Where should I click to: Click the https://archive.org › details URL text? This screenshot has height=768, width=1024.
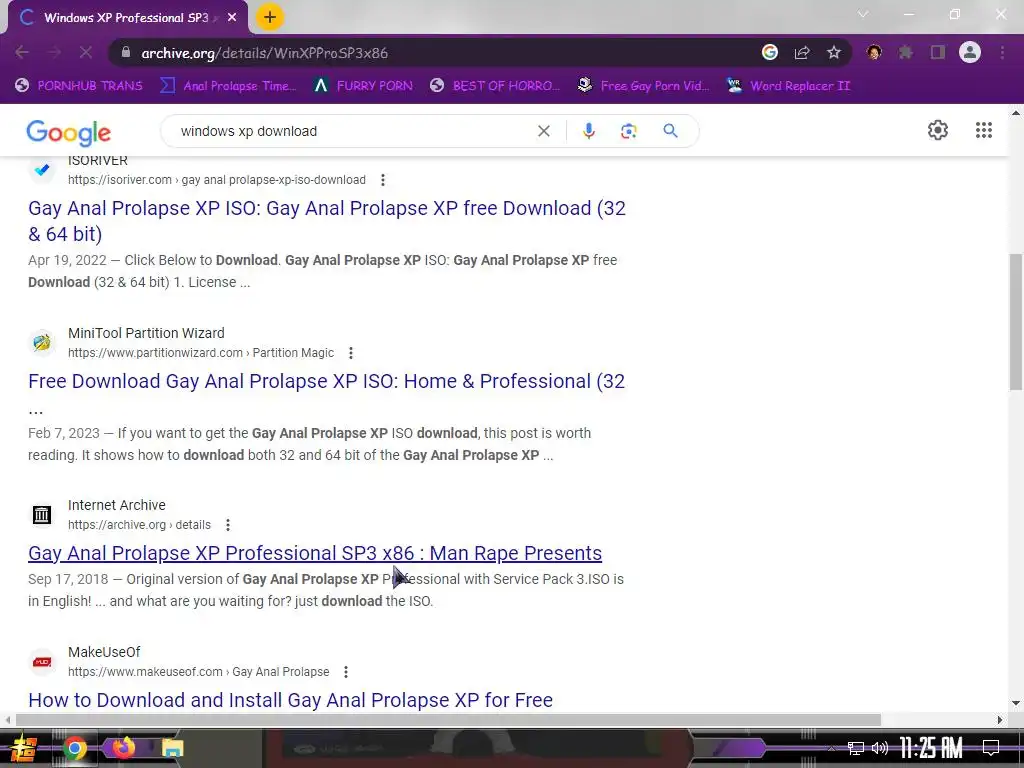139,524
